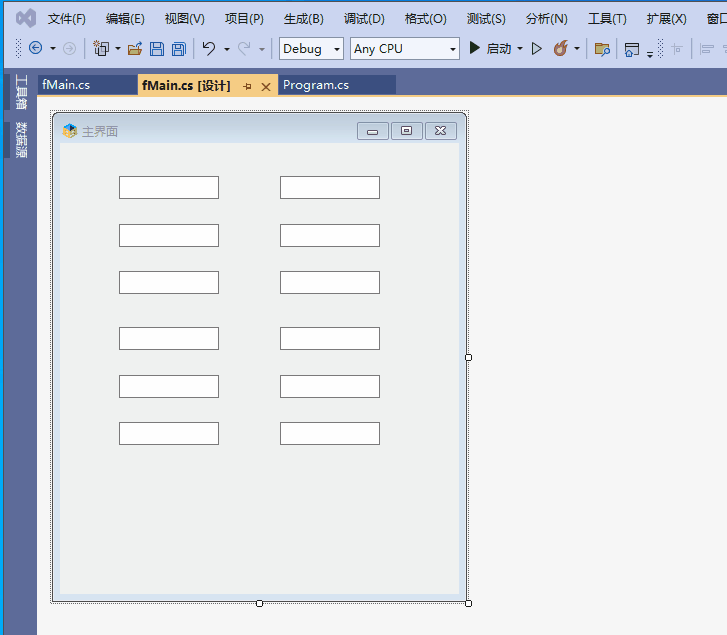
Task: Open the find in files folder icon
Action: (x=602, y=49)
